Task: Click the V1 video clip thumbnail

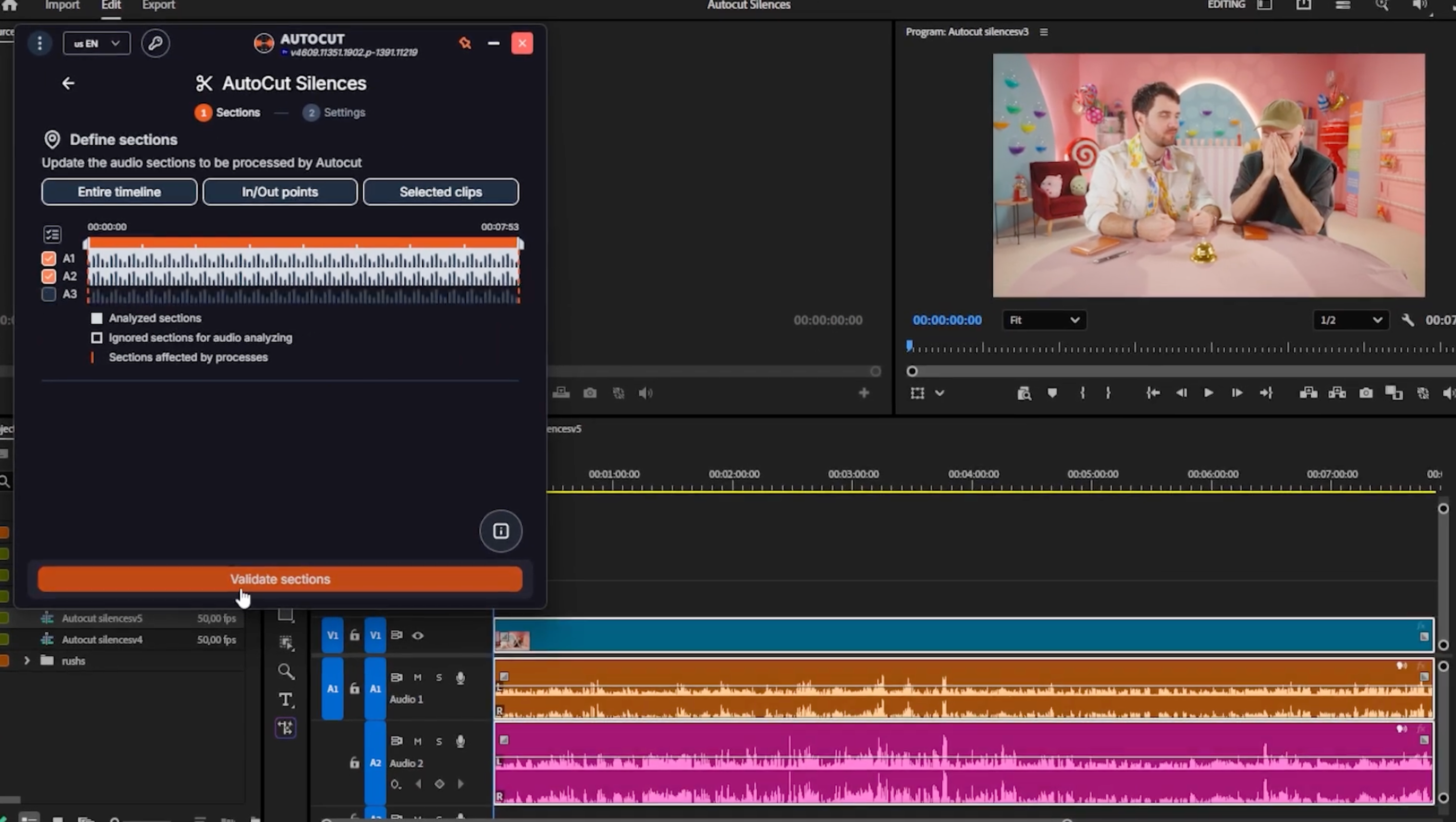Action: click(x=512, y=640)
